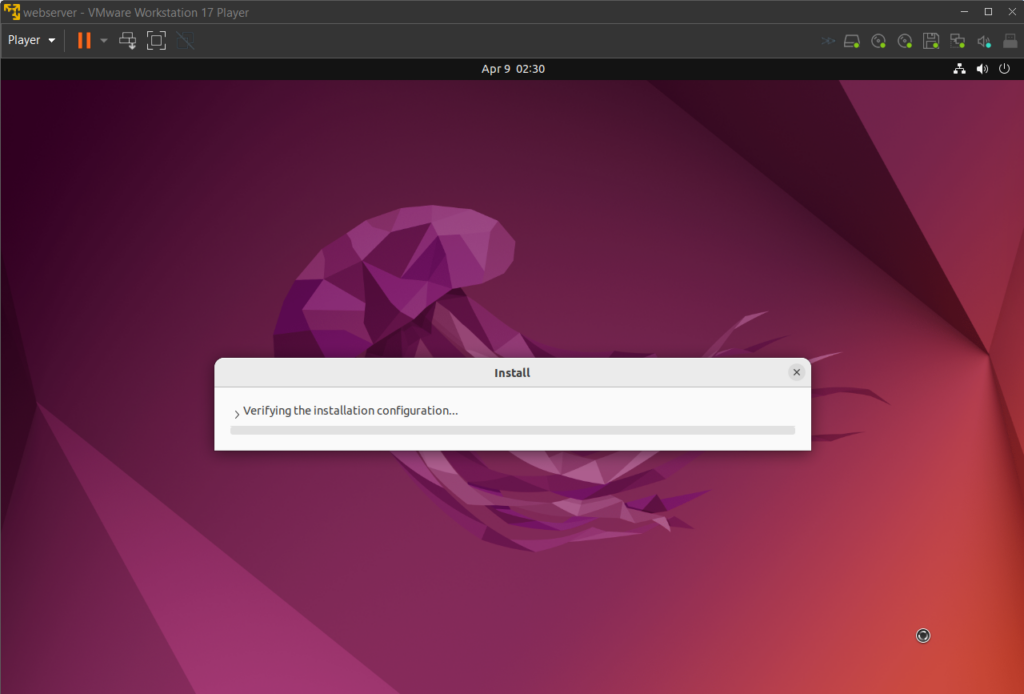Viewport: 1024px width, 694px height.
Task: Open the Ubuntu power menu icon
Action: click(x=1004, y=69)
